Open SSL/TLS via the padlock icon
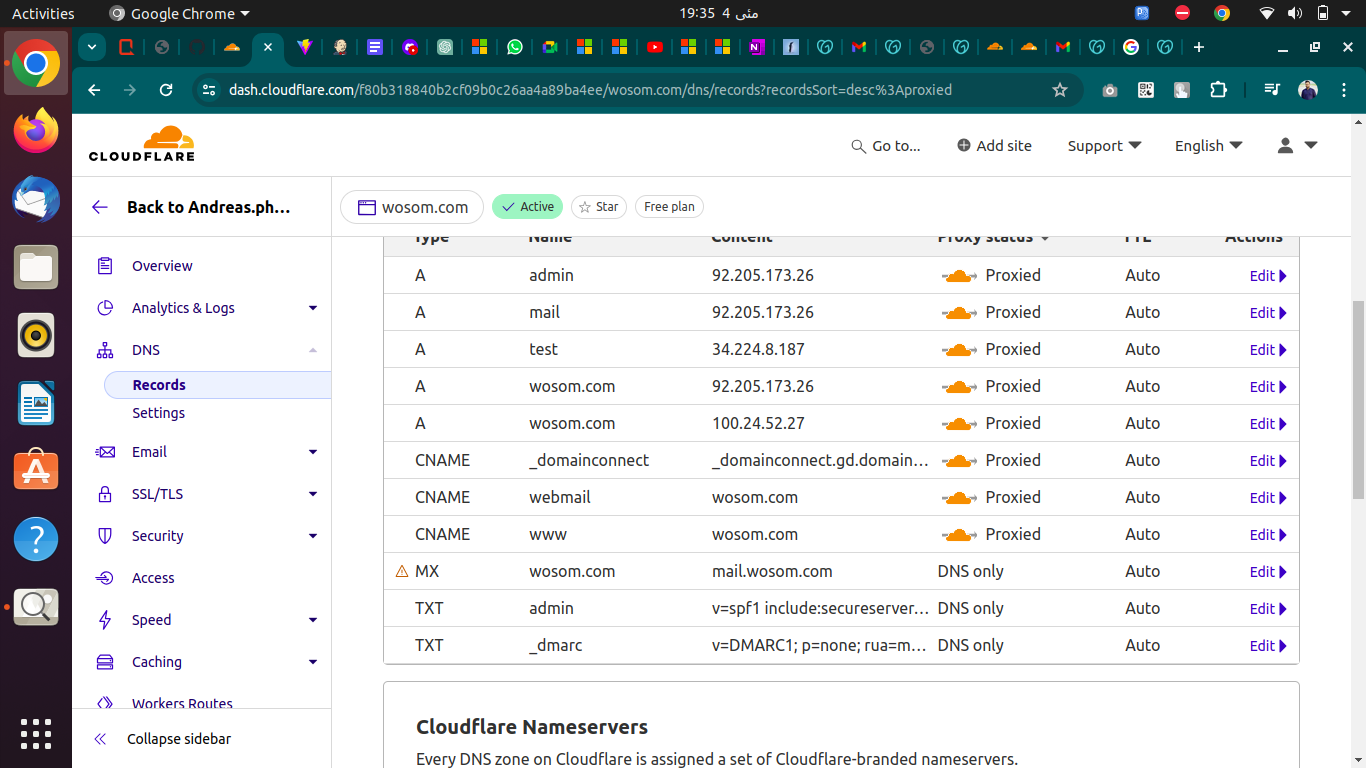This screenshot has width=1366, height=768. [105, 494]
